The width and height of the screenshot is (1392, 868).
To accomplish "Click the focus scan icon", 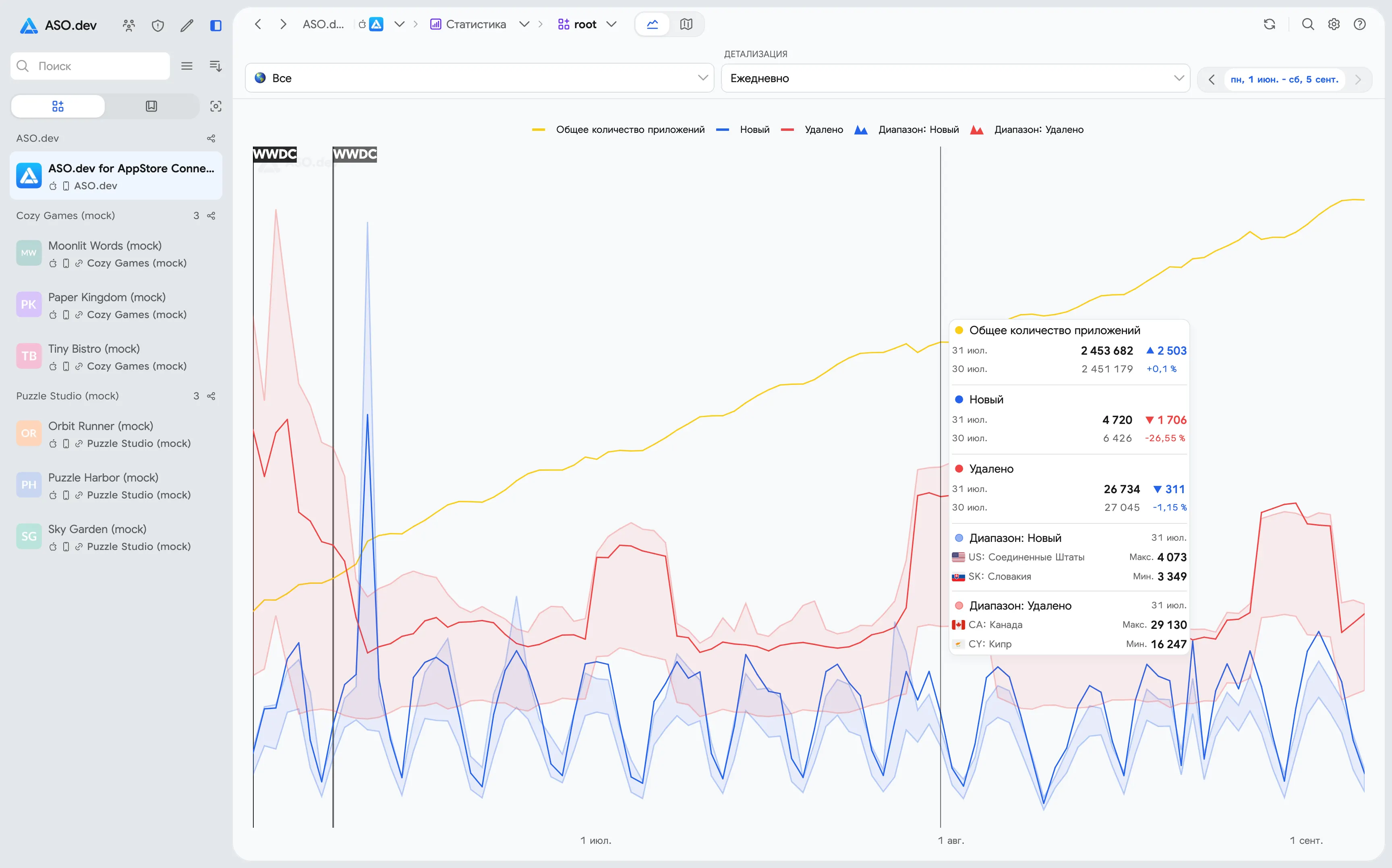I will coord(215,106).
